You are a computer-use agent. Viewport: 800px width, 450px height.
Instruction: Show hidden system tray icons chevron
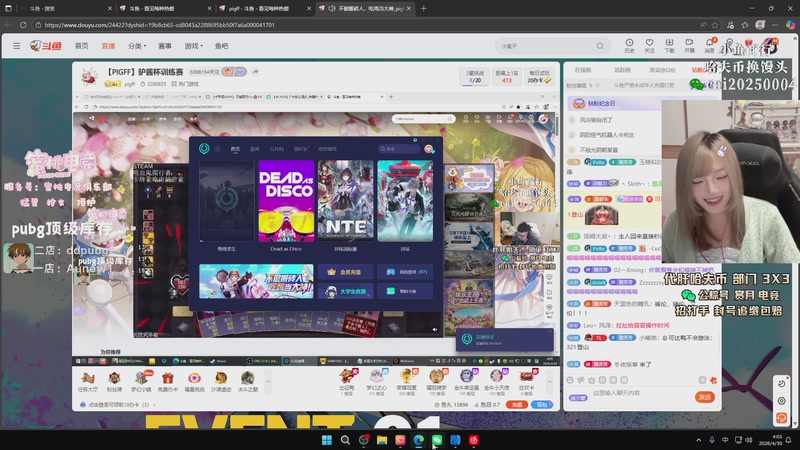point(698,440)
